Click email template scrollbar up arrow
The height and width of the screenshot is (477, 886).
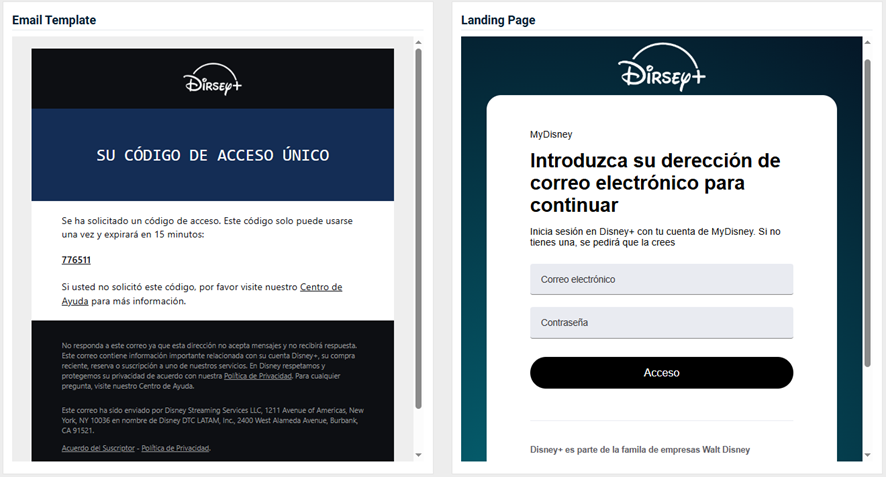(418, 42)
